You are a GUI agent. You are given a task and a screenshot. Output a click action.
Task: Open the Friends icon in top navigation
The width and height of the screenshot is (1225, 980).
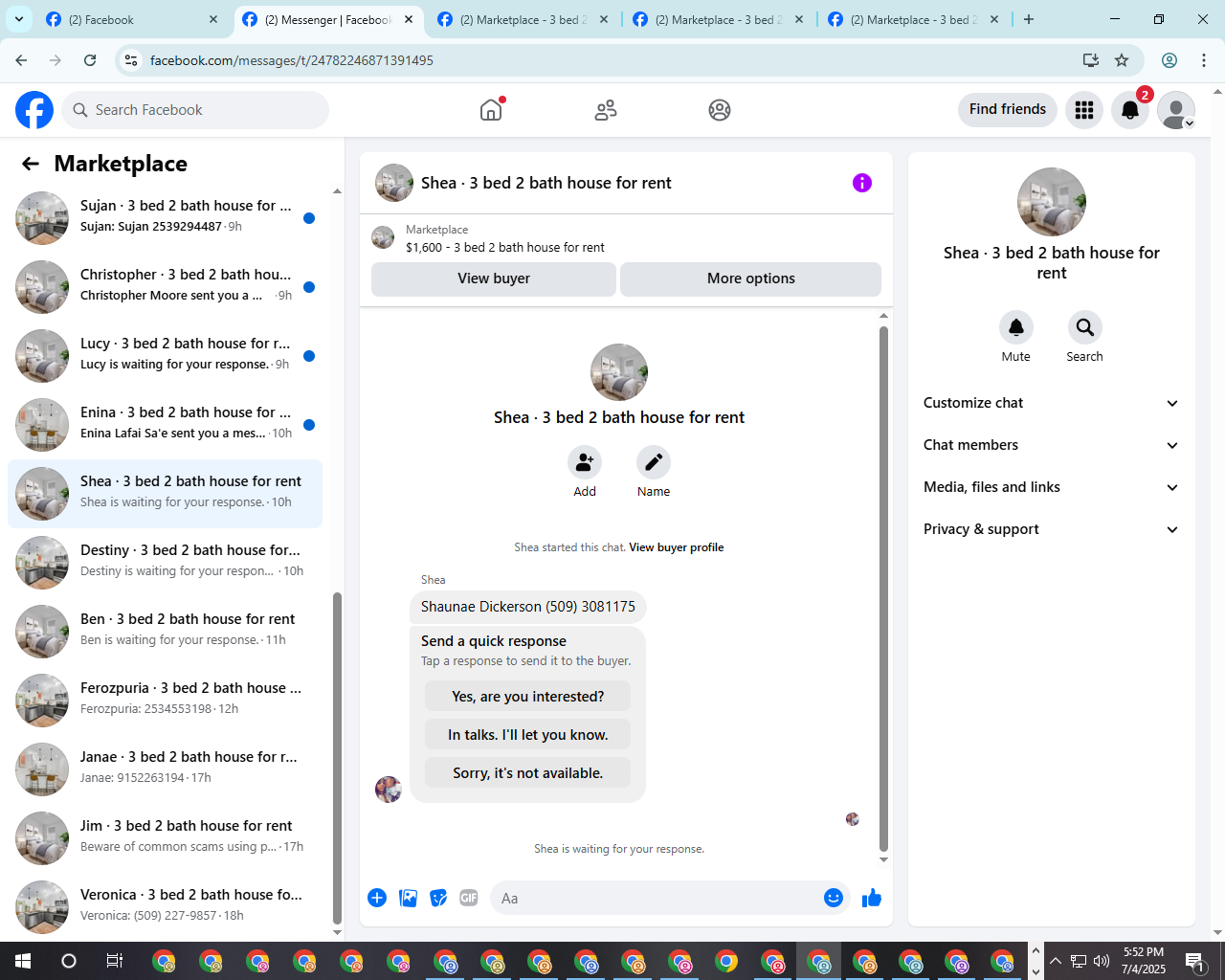(606, 110)
